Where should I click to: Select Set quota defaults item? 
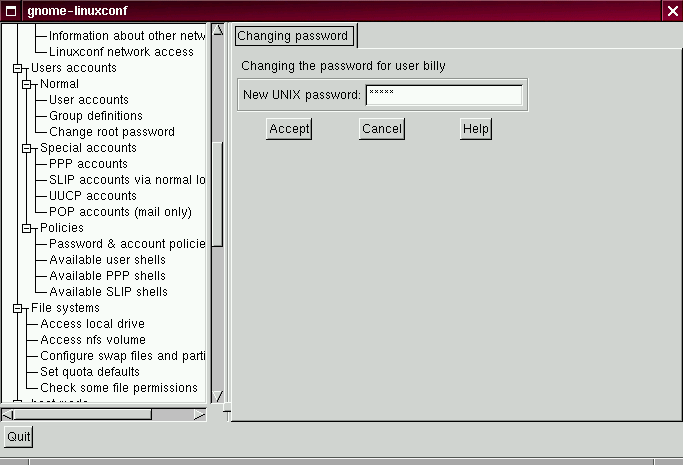point(89,372)
